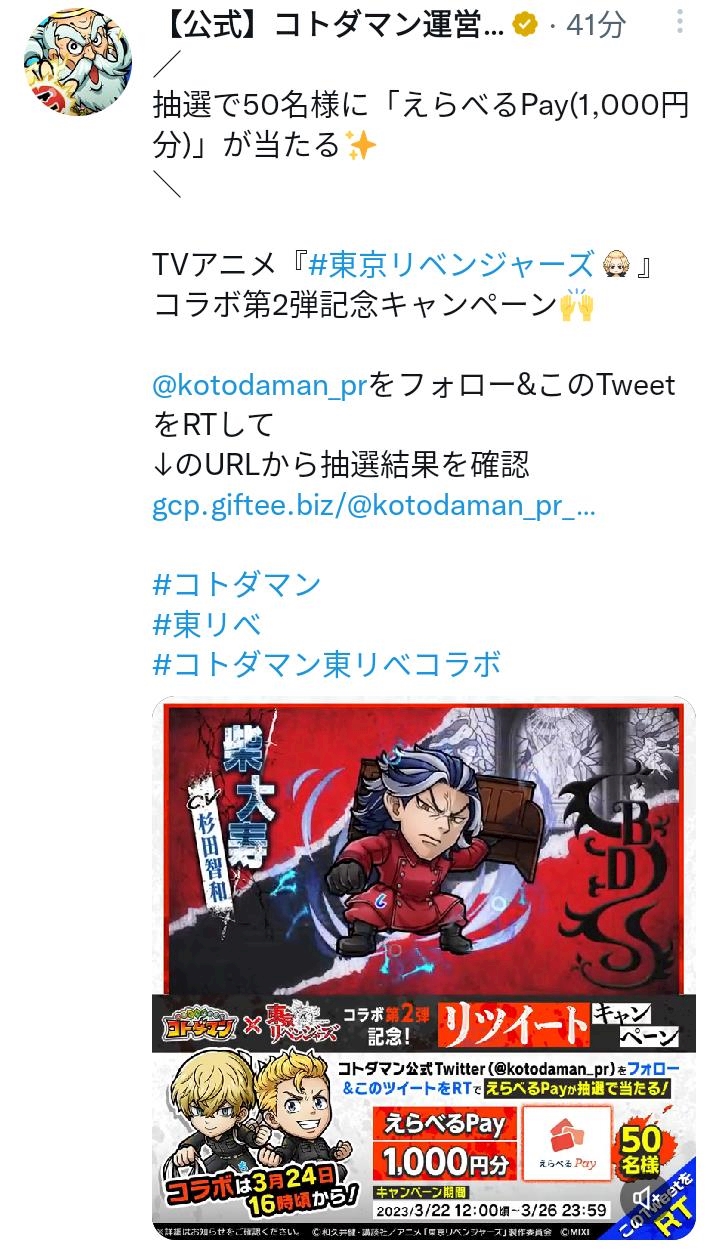Tap the えらべるPay card logo

(567, 1142)
